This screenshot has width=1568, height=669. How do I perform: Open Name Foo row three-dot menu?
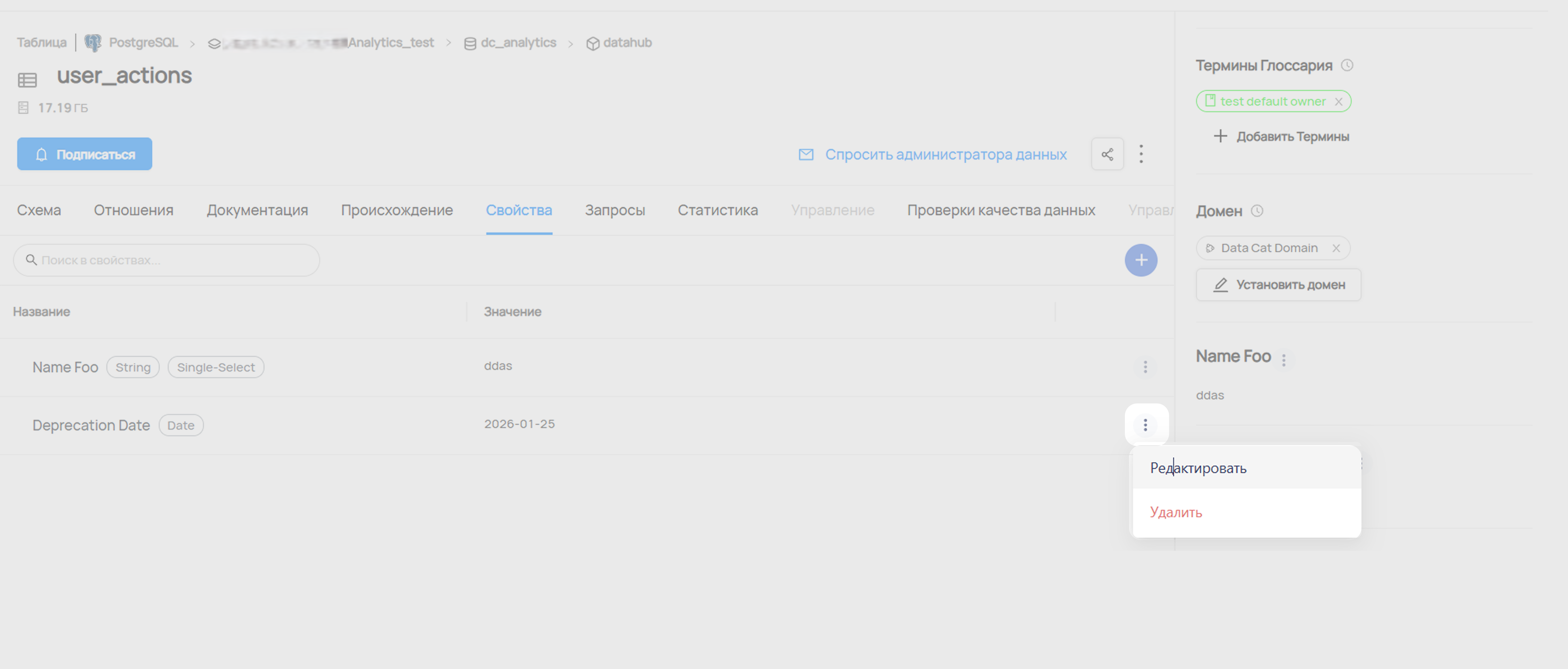coord(1145,367)
